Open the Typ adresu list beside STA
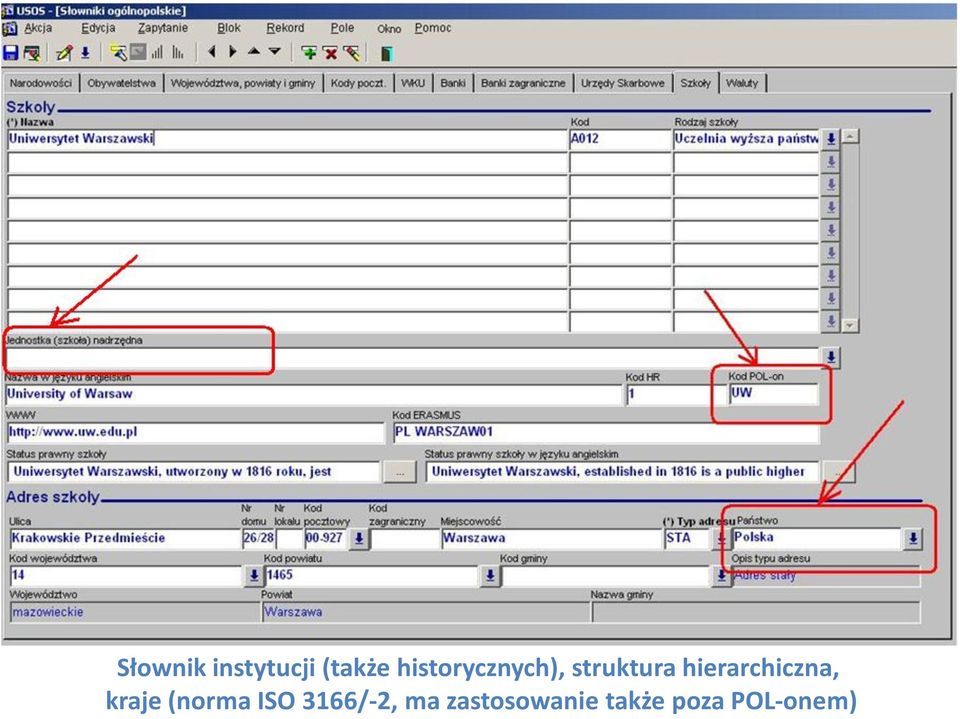This screenshot has height=719, width=960. click(x=721, y=539)
